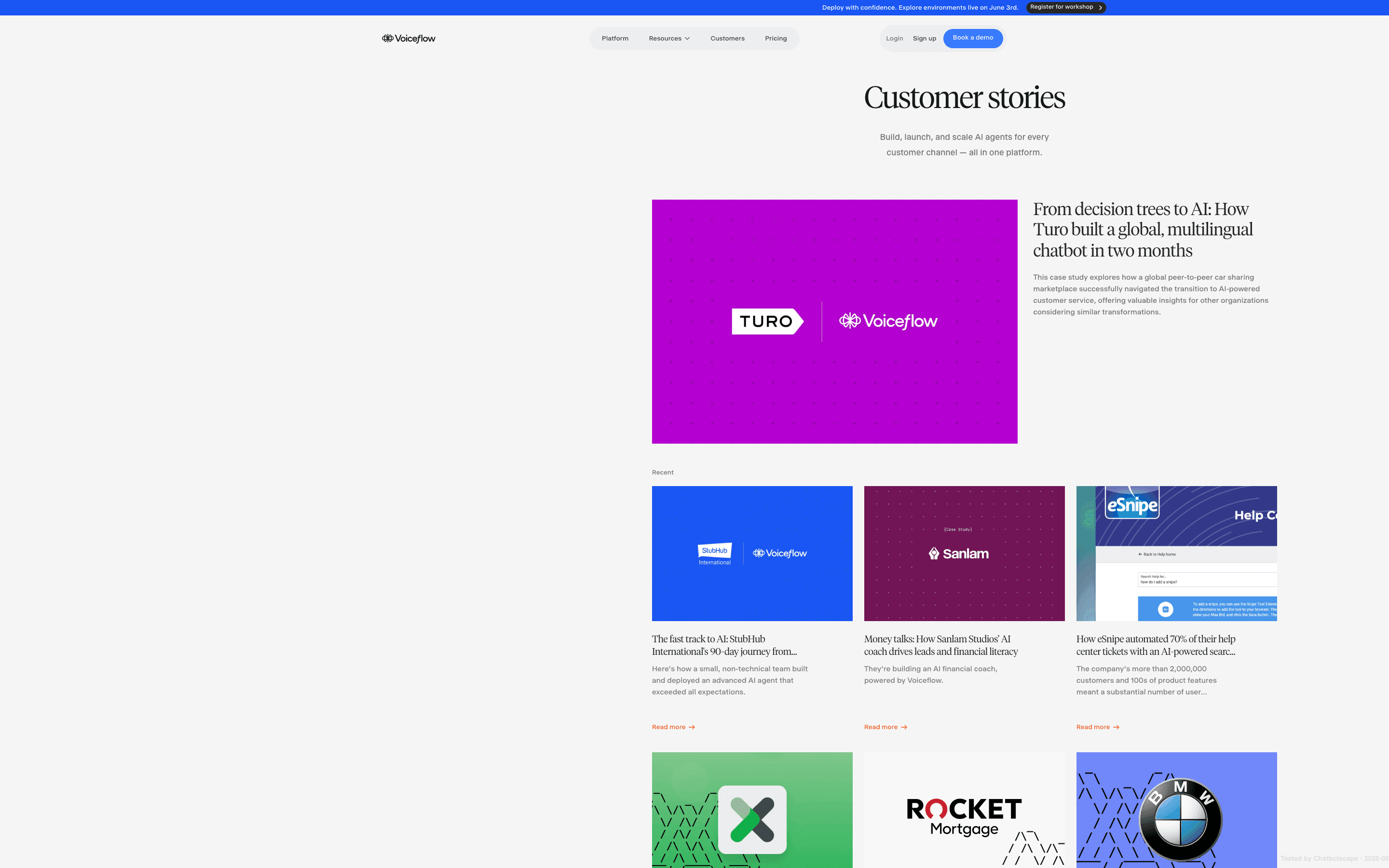Click the Book a demo button
This screenshot has width=1389, height=868.
[973, 38]
